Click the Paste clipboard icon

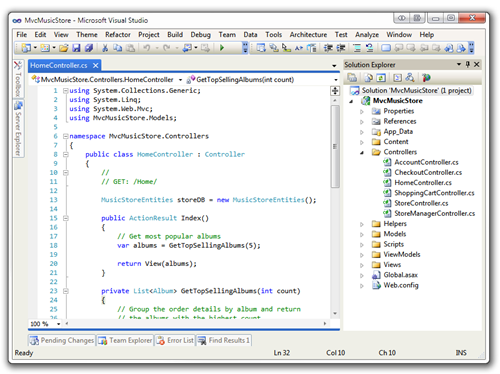tap(130, 48)
